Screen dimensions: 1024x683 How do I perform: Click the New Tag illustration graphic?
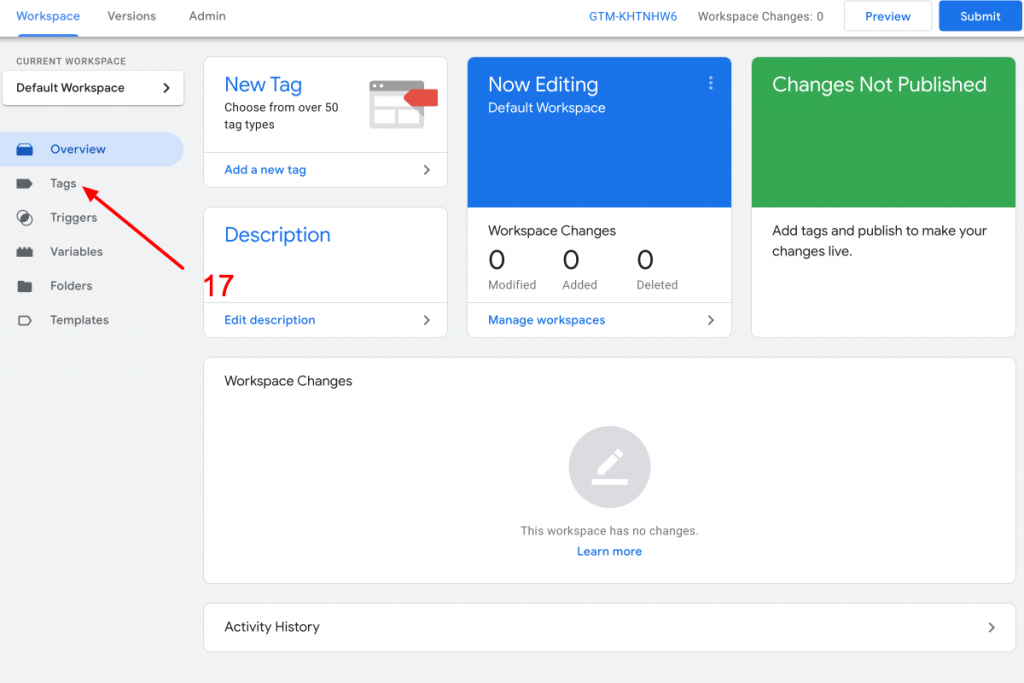click(403, 104)
